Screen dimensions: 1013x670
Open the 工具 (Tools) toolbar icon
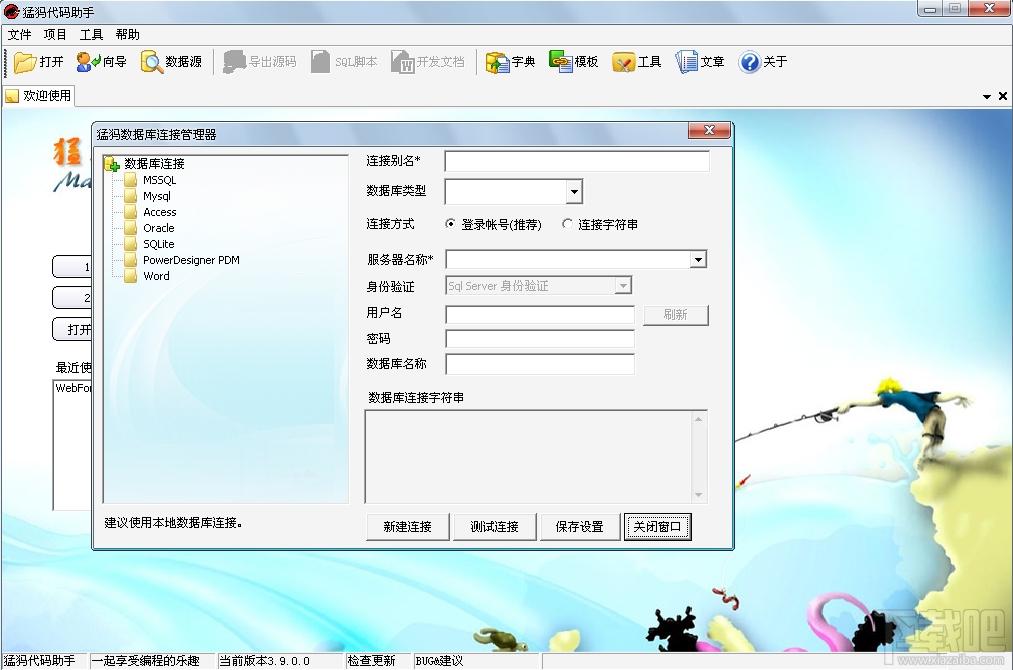pos(623,62)
